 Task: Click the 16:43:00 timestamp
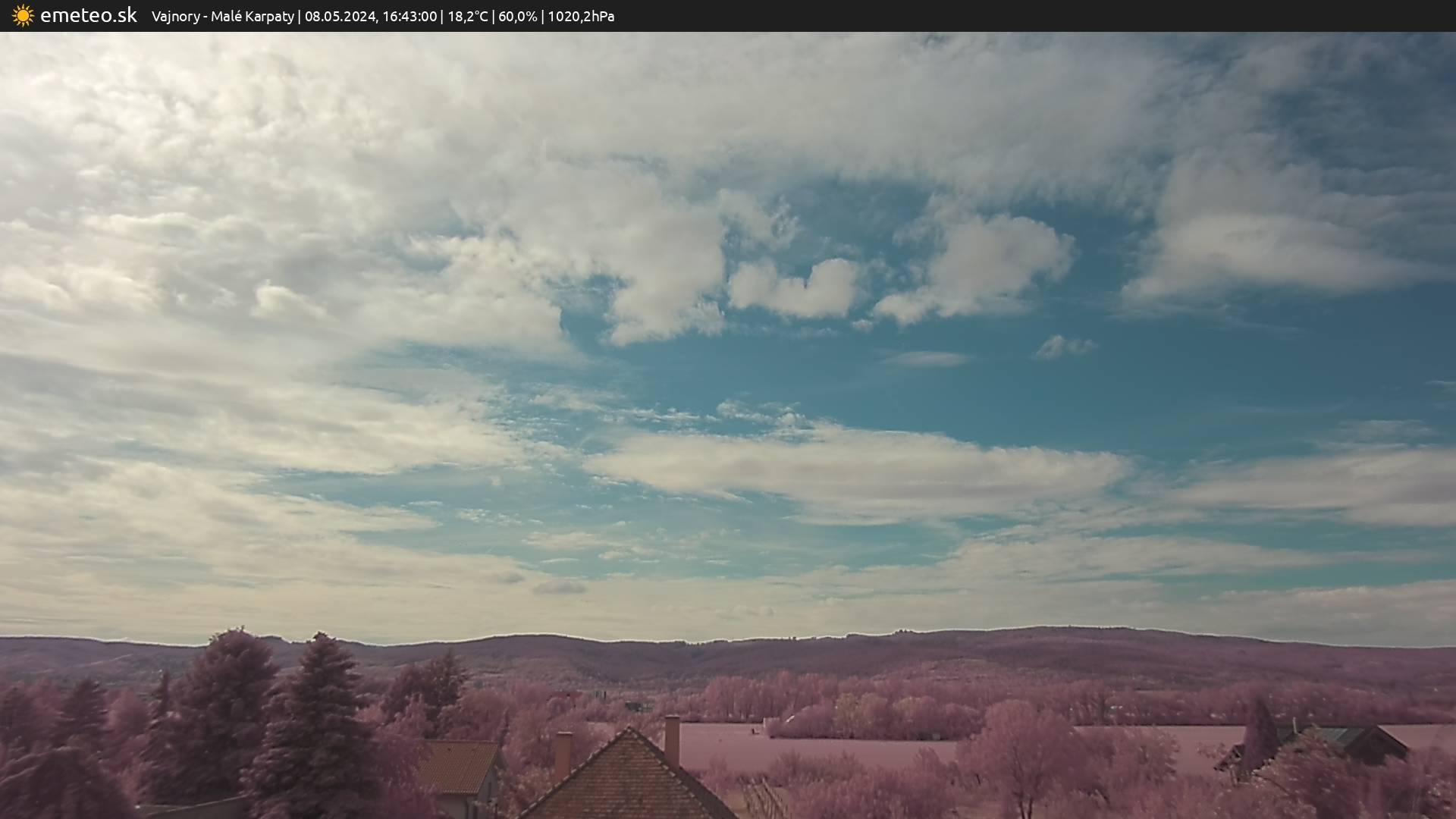409,16
